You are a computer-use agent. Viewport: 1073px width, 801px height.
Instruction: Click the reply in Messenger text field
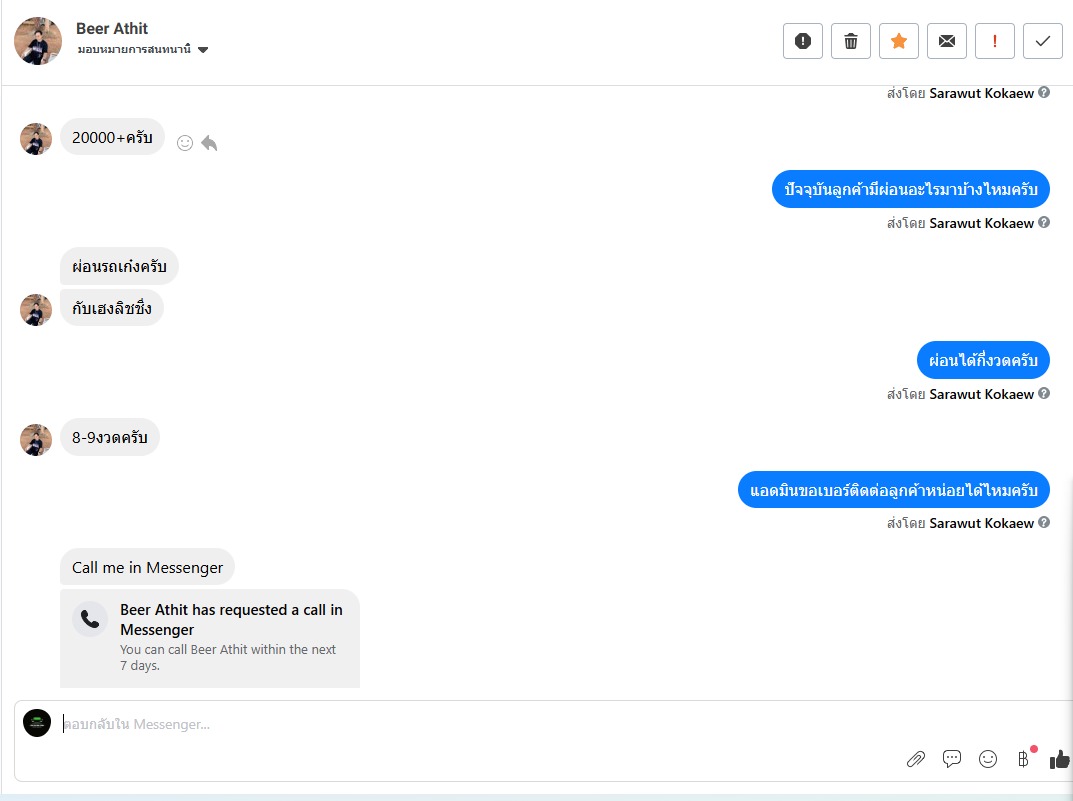pyautogui.click(x=479, y=724)
